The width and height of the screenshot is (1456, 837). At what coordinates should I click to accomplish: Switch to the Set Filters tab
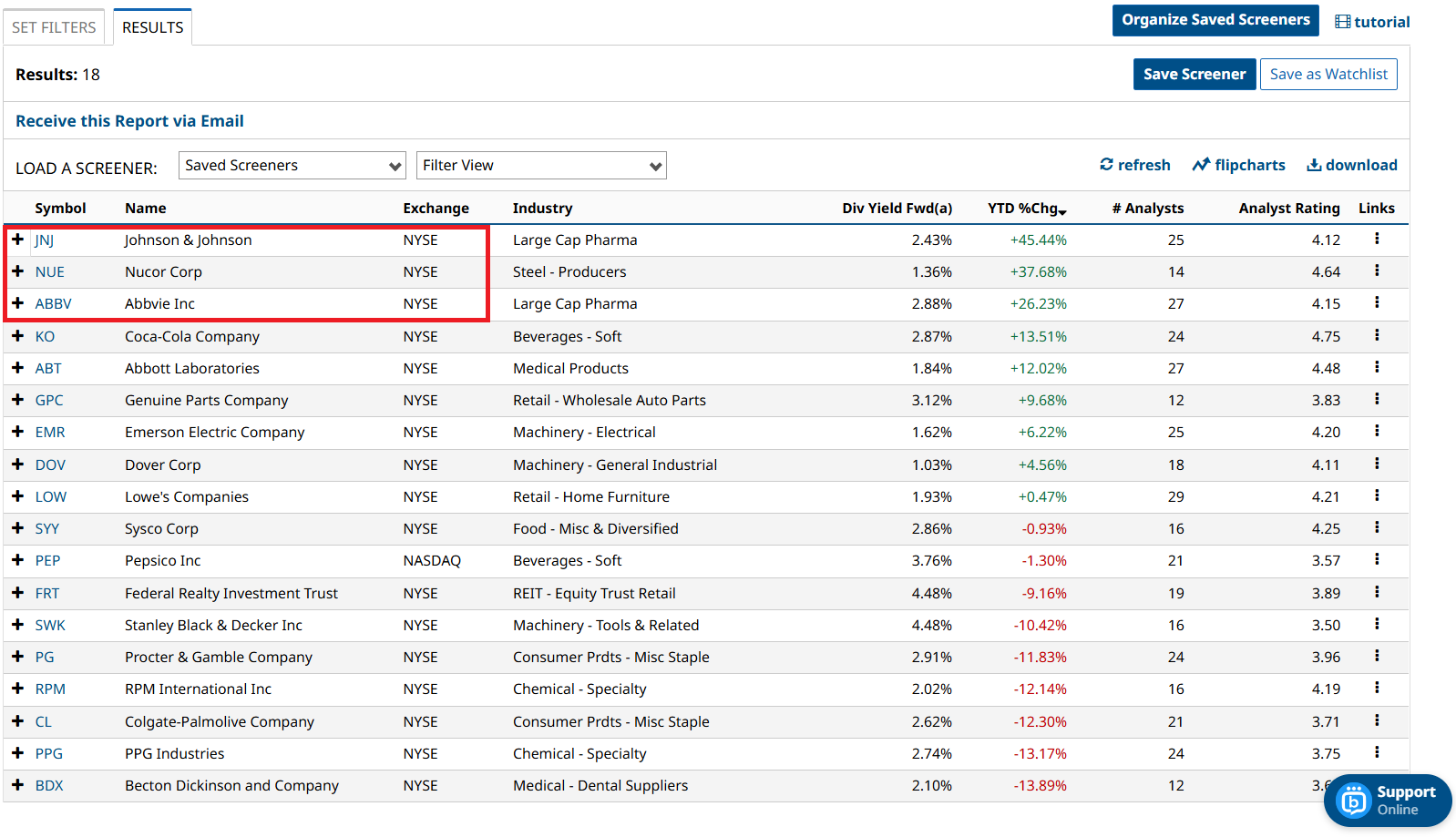(x=54, y=27)
